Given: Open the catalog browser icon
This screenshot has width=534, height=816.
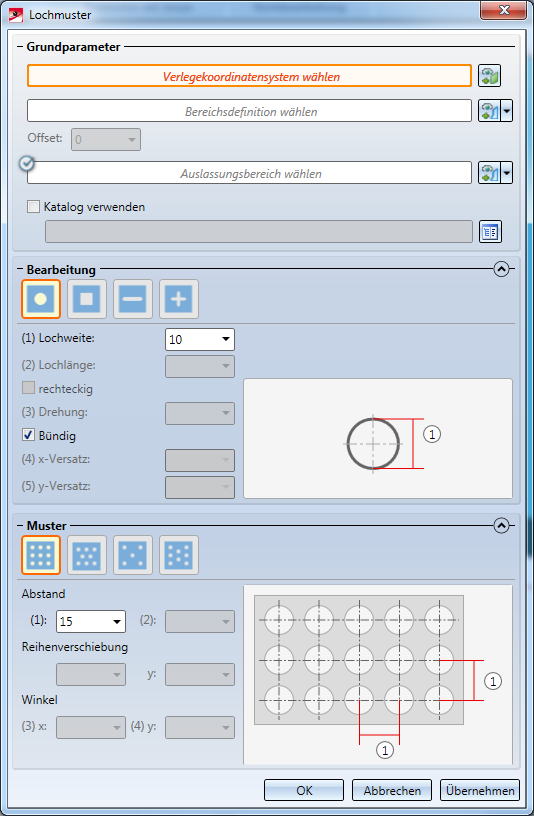Looking at the screenshot, I should tap(490, 232).
